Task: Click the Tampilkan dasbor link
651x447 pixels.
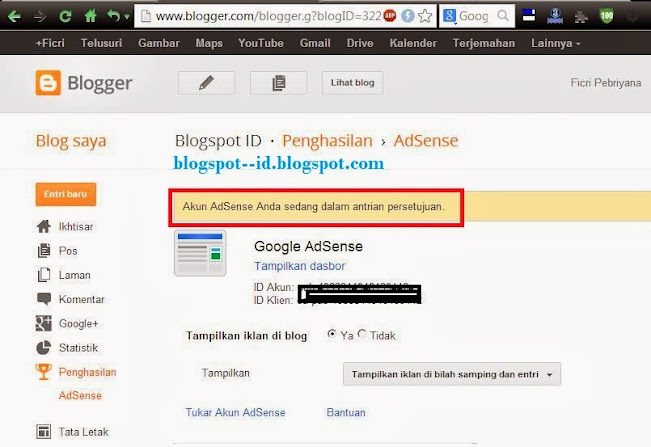Action: coord(299,266)
